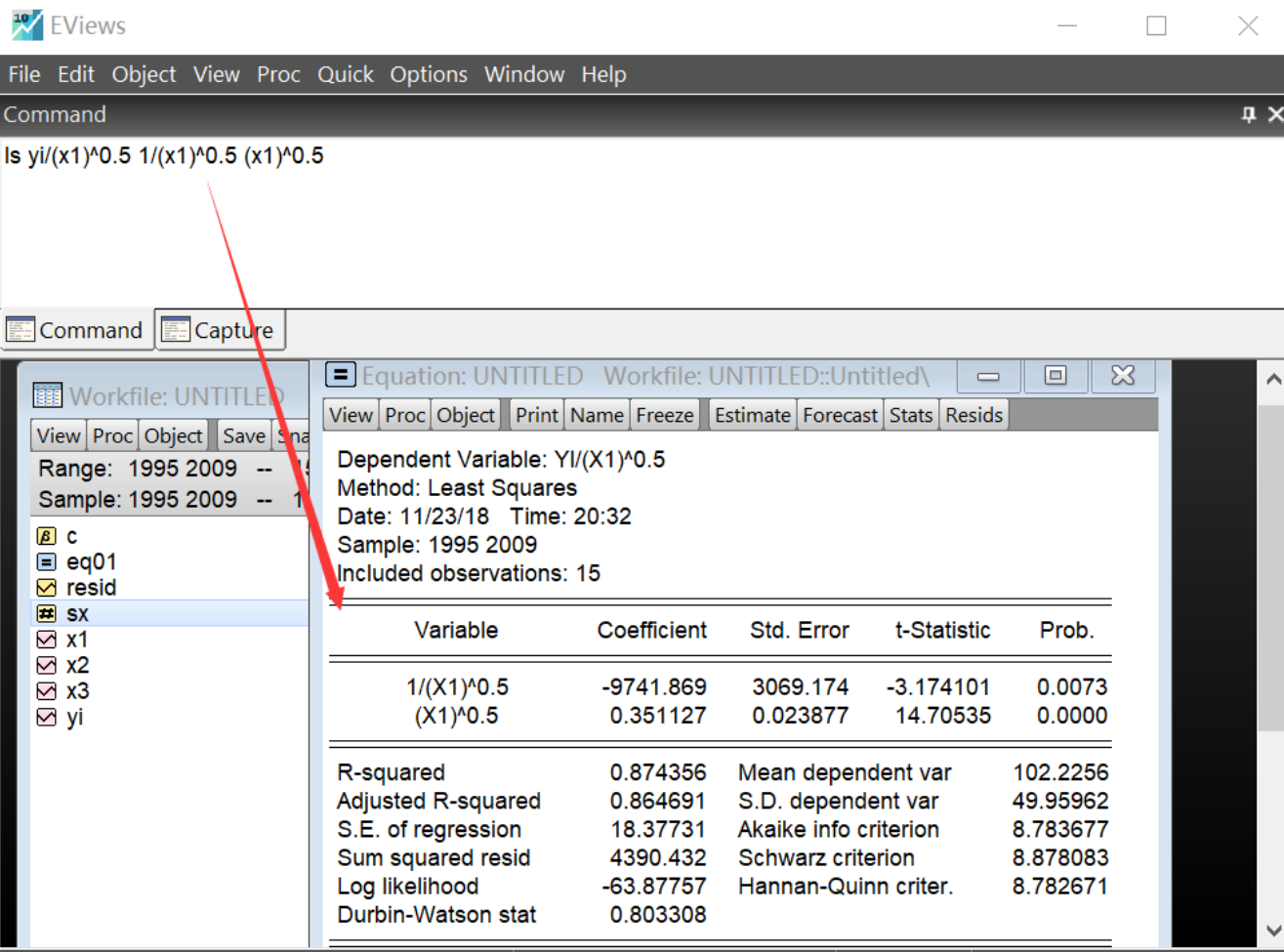
Task: Select the resid series object
Action: coord(77,588)
